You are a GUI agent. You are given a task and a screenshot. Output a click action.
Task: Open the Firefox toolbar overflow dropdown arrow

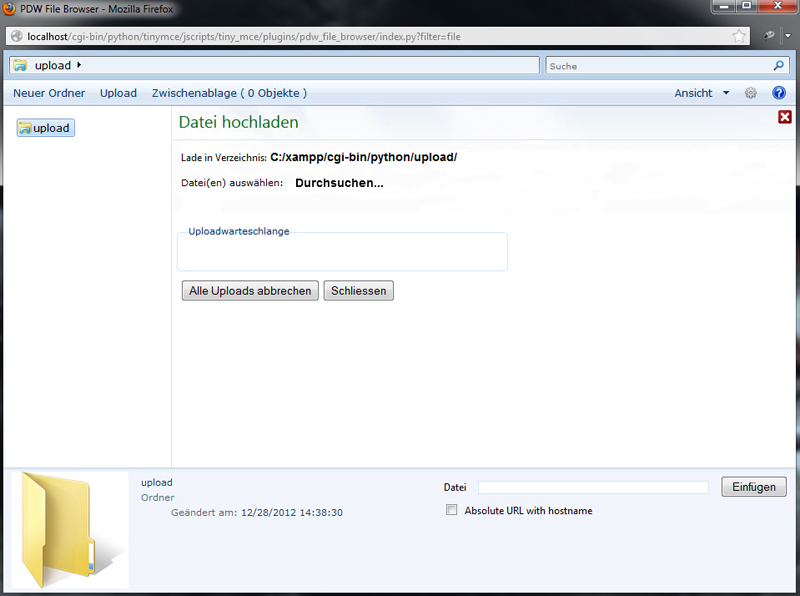[788, 36]
